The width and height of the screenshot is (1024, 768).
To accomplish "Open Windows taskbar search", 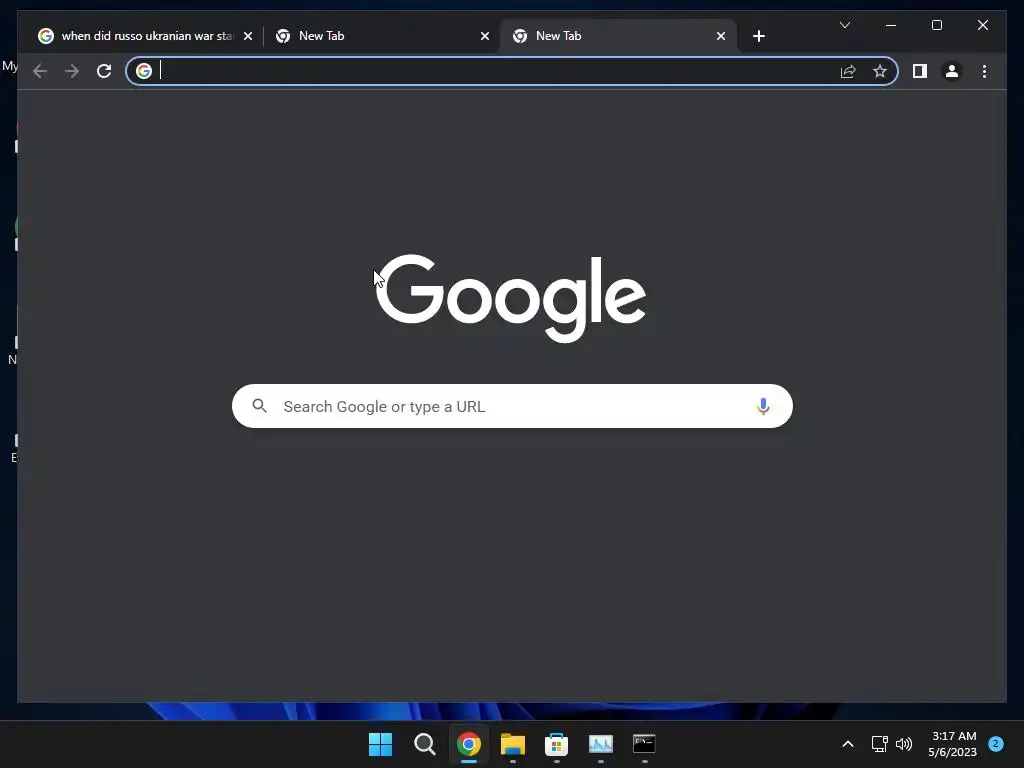I will (x=424, y=744).
